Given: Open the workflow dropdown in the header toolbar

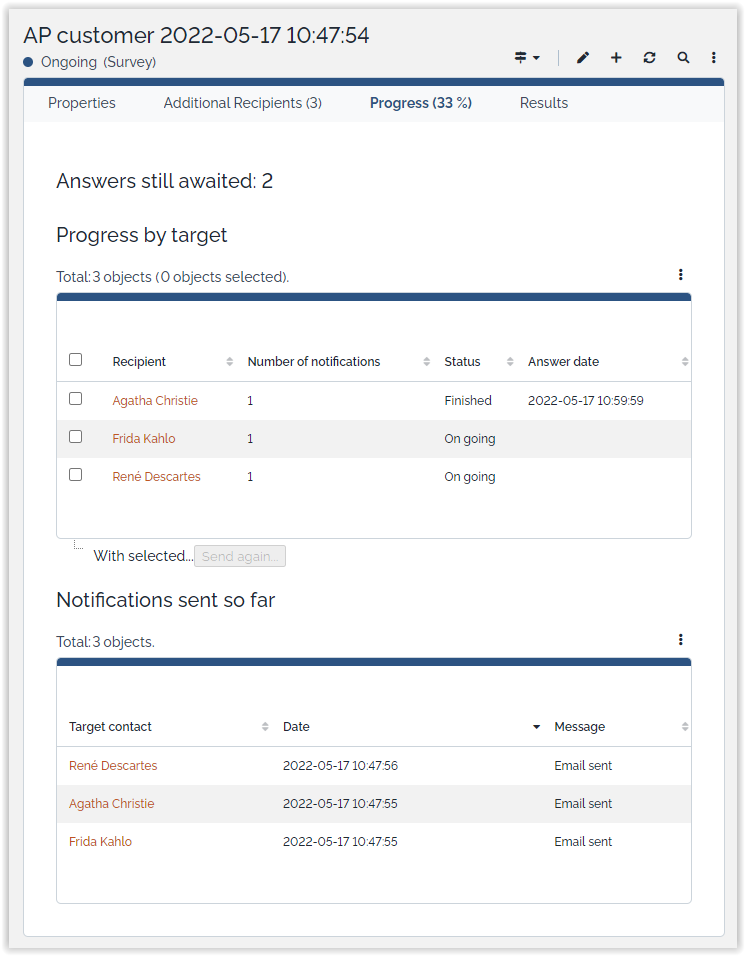Looking at the screenshot, I should tap(527, 58).
